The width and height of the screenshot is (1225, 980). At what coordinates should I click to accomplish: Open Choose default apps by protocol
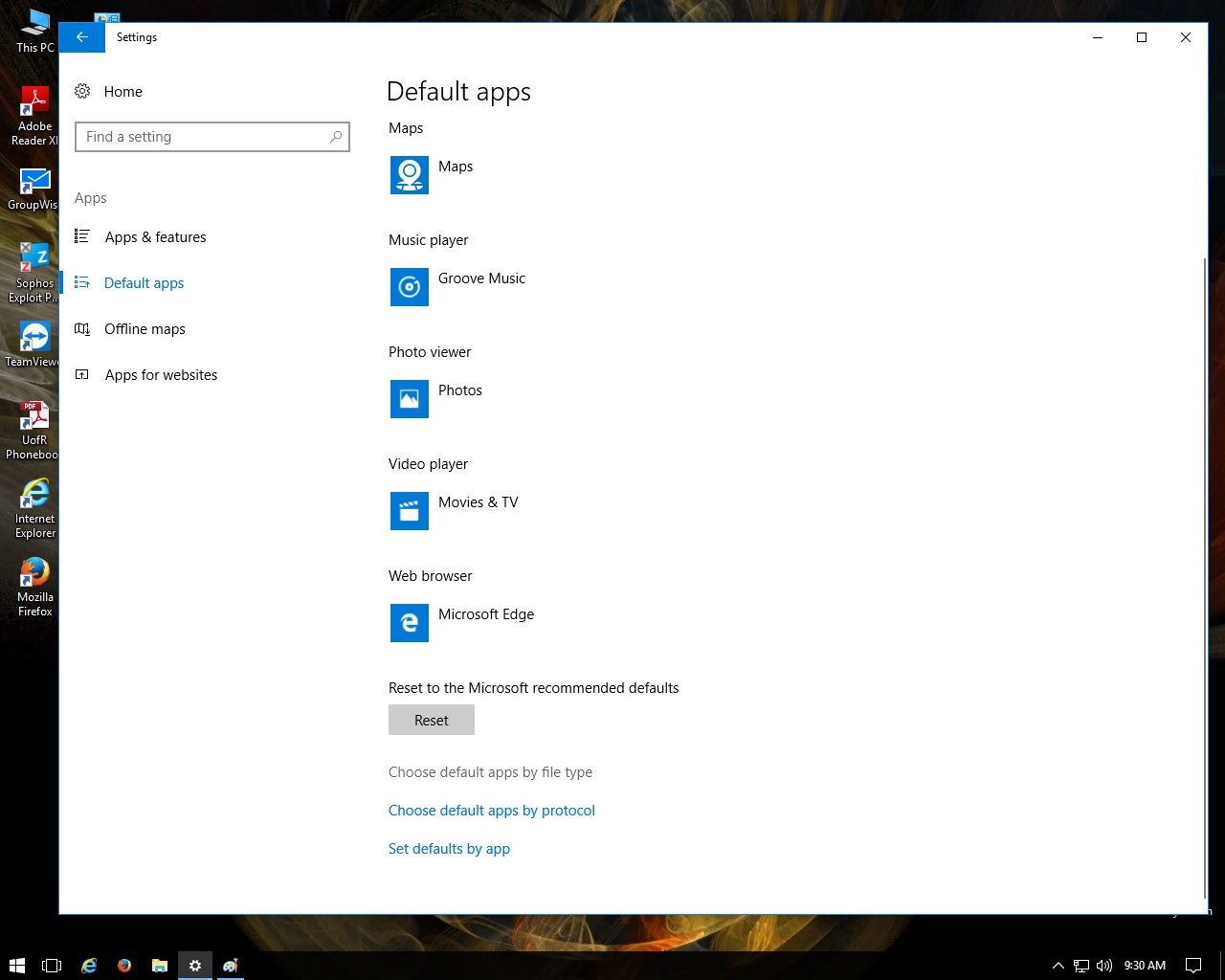[491, 811]
